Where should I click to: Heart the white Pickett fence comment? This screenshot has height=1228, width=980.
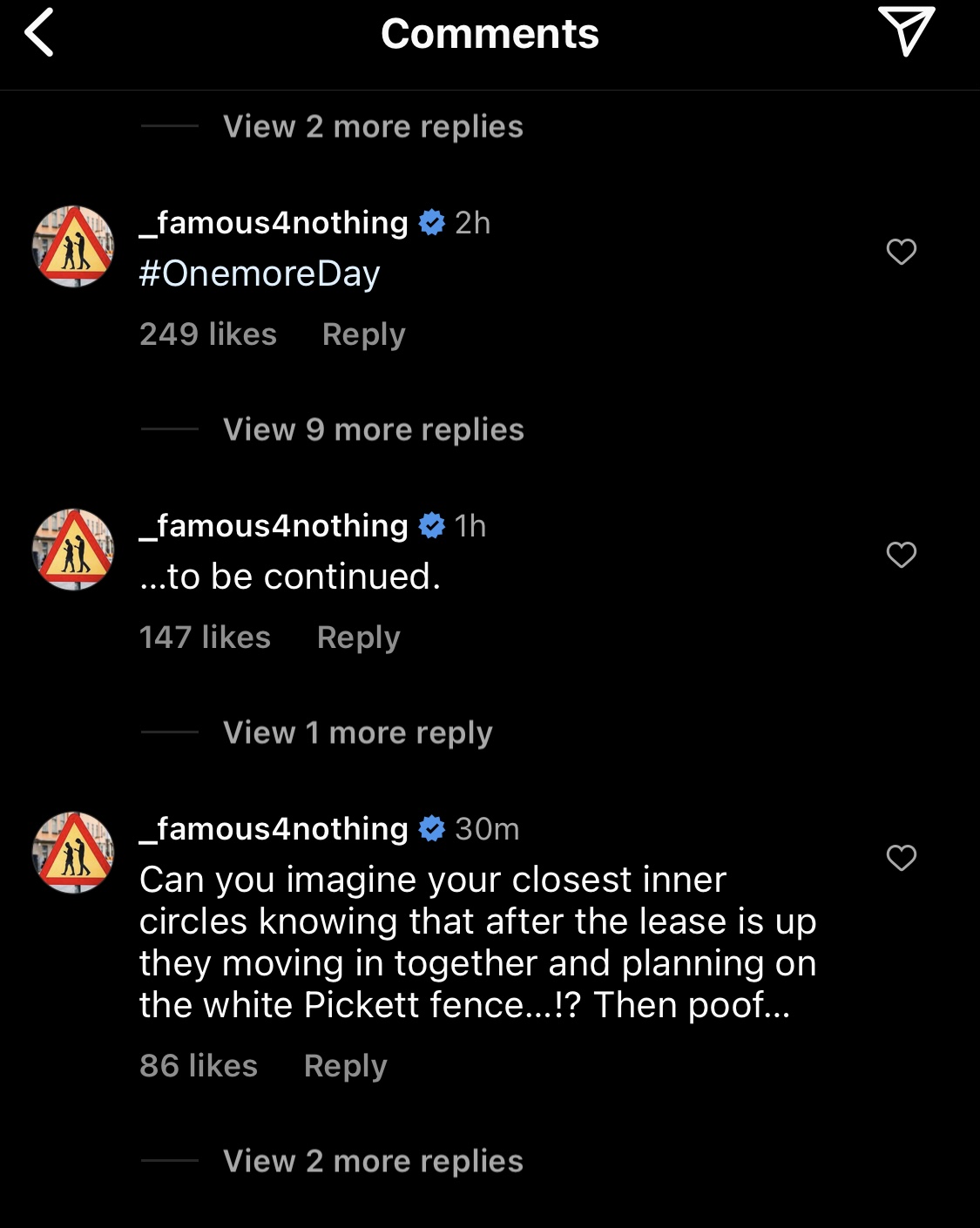pyautogui.click(x=902, y=858)
